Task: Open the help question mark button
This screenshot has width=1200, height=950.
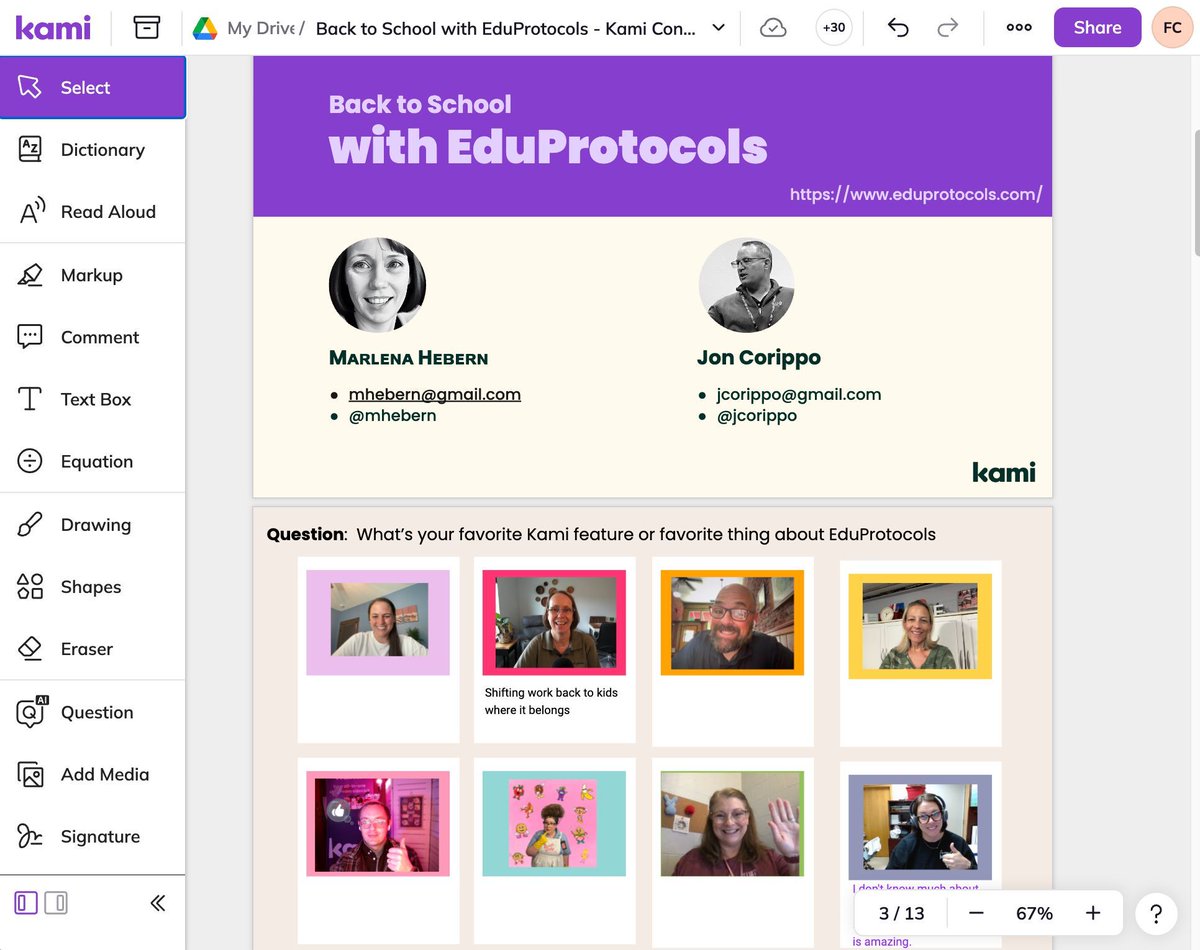Action: (x=1156, y=913)
